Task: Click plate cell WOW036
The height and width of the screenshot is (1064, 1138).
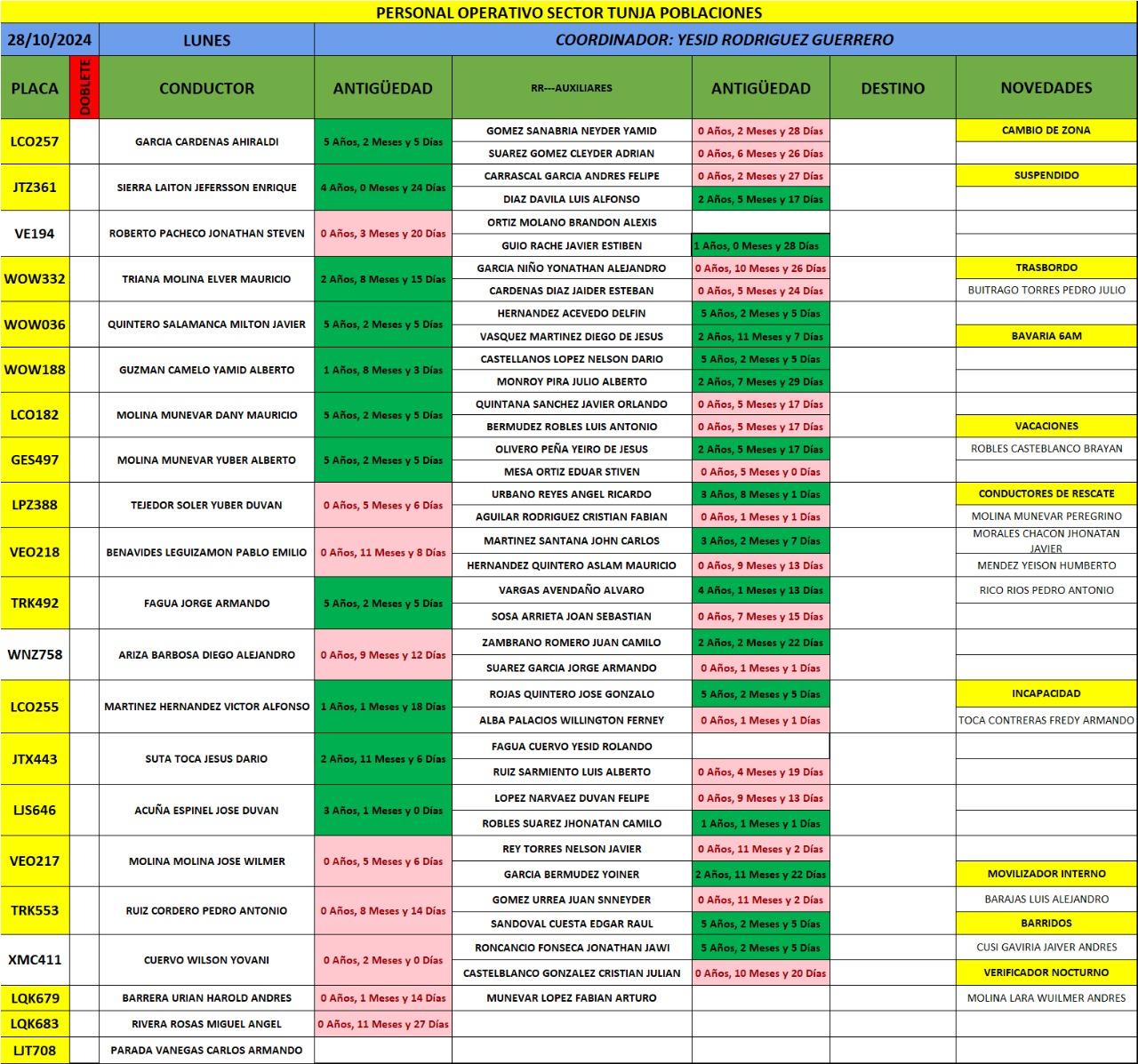Action: (x=35, y=324)
